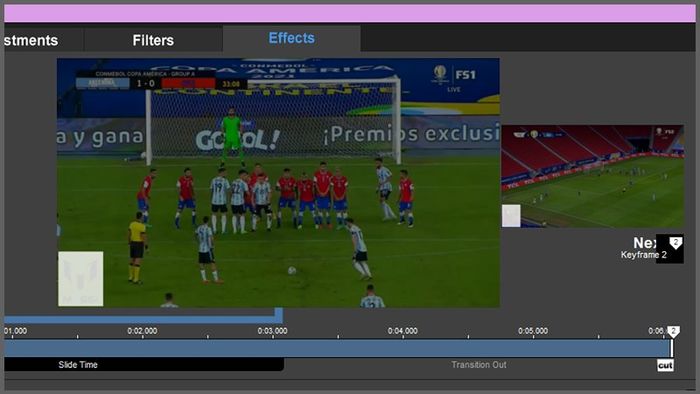Click 0:02.000 on the time ruler
Viewport: 700px width, 394px height.
pos(142,331)
